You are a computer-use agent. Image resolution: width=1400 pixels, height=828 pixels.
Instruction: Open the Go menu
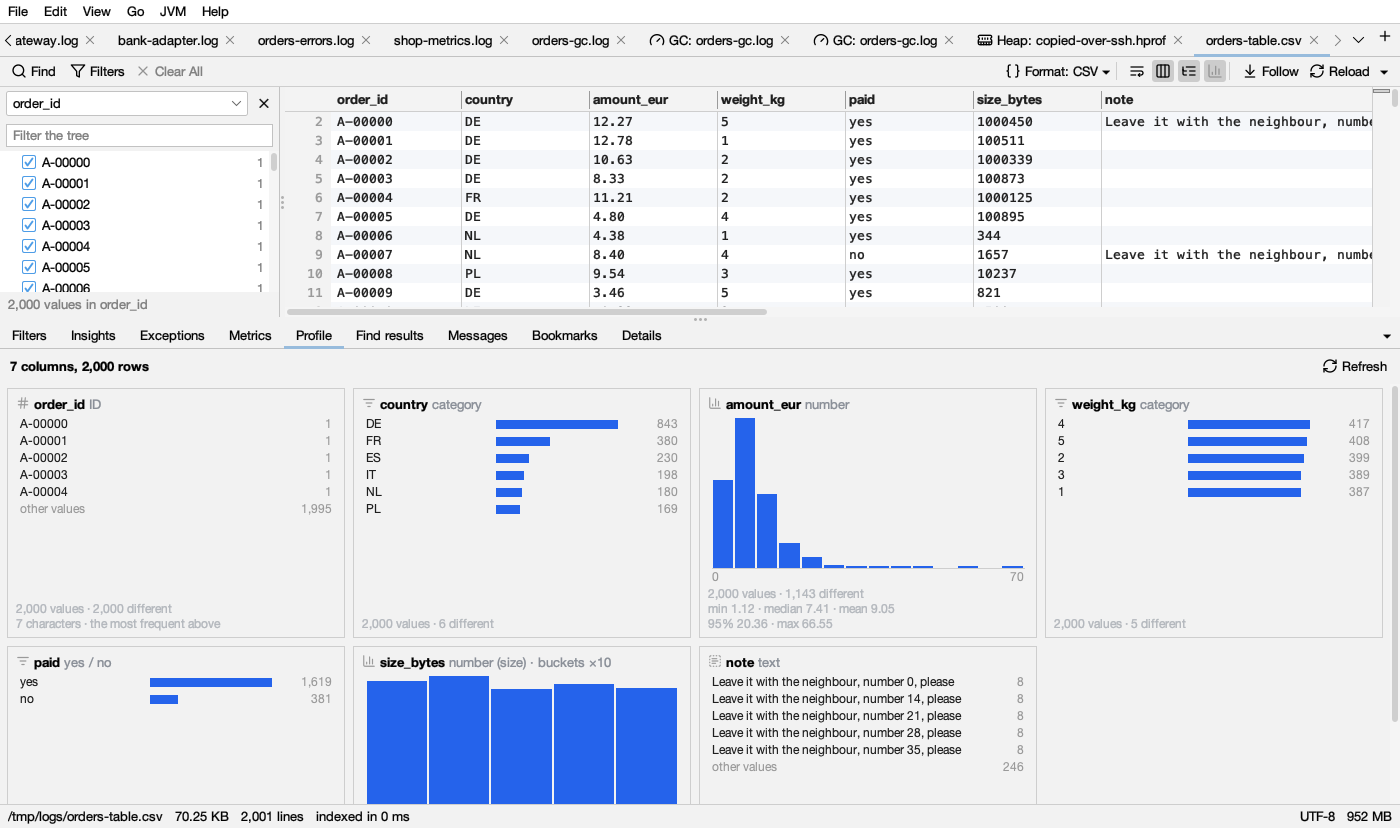pyautogui.click(x=136, y=11)
